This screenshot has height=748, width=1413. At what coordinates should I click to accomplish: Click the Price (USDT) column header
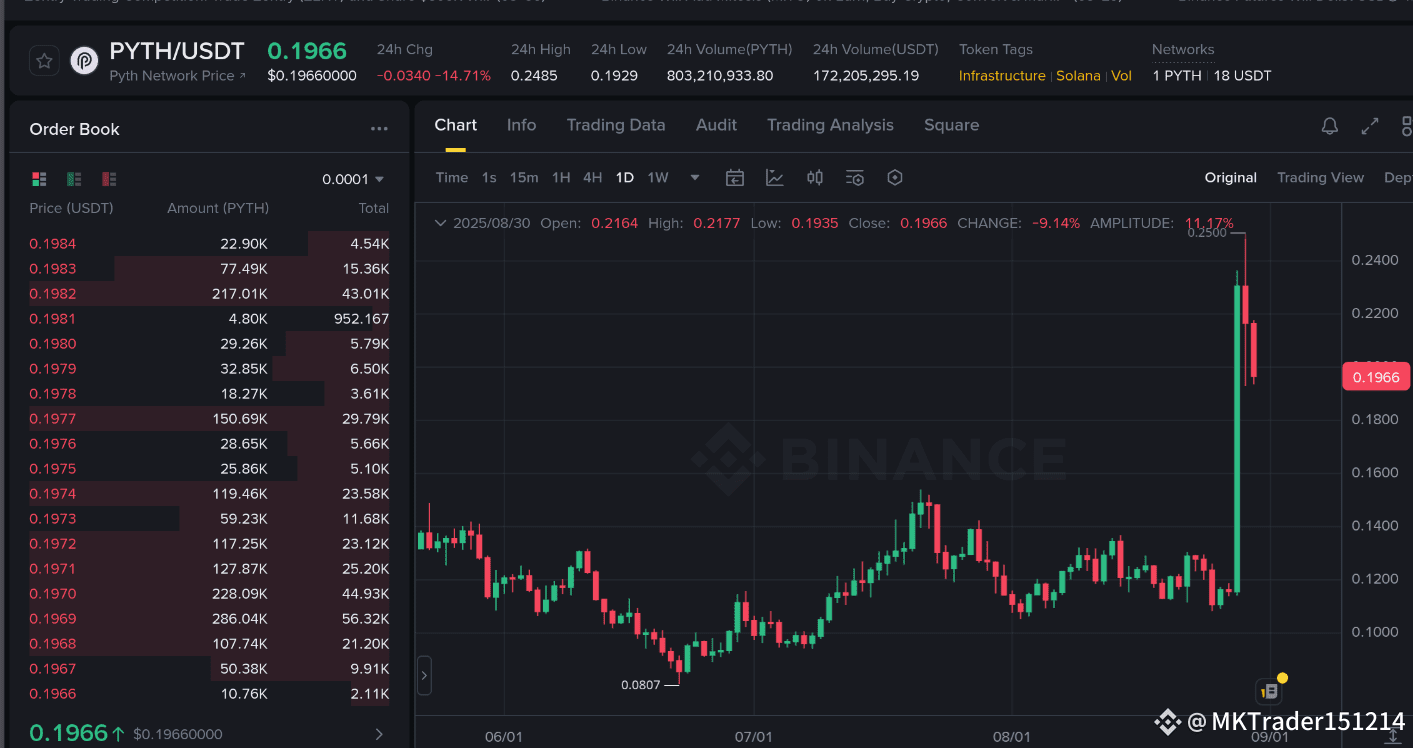pos(71,208)
